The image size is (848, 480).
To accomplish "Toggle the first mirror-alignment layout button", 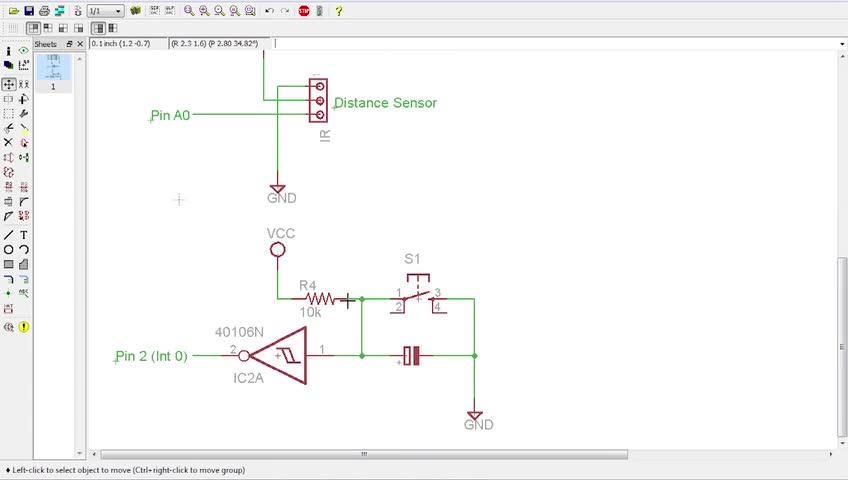I will pos(34,28).
